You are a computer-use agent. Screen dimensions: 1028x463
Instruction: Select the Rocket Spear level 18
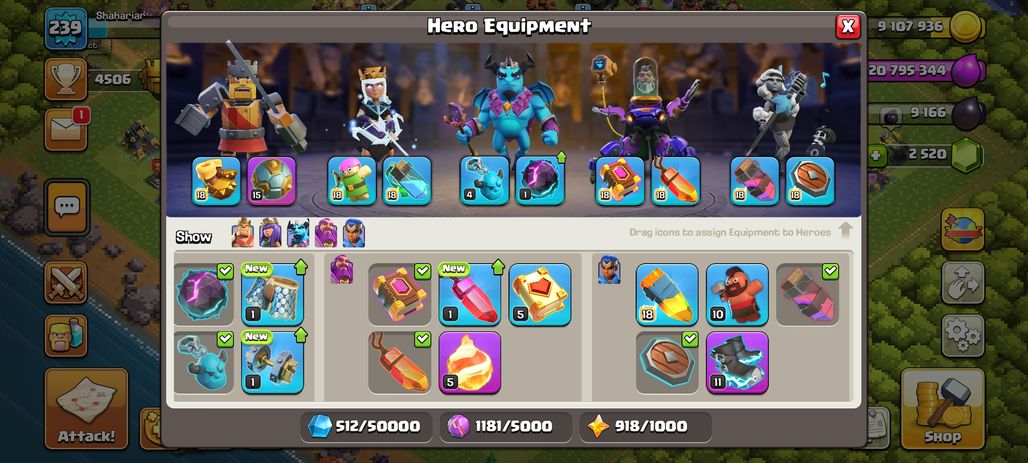667,294
